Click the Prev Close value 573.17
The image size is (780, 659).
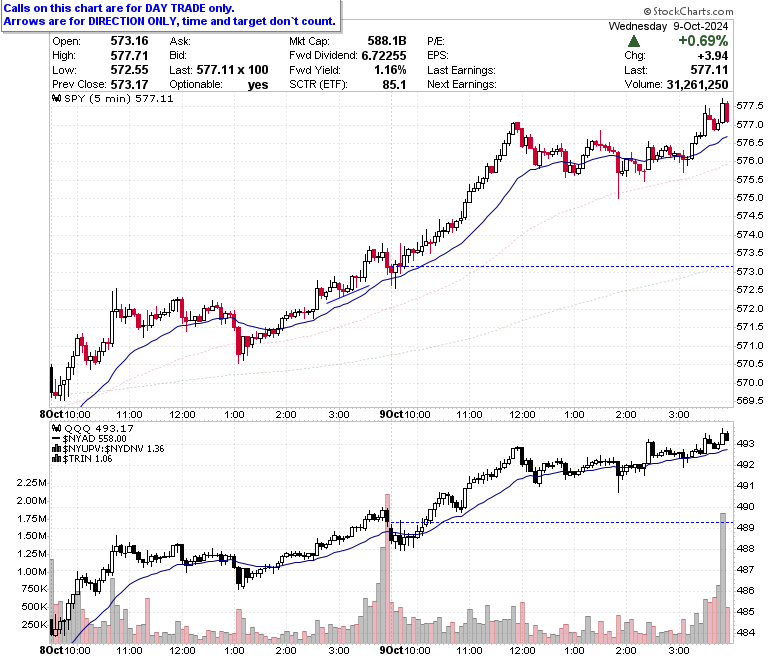click(x=129, y=85)
